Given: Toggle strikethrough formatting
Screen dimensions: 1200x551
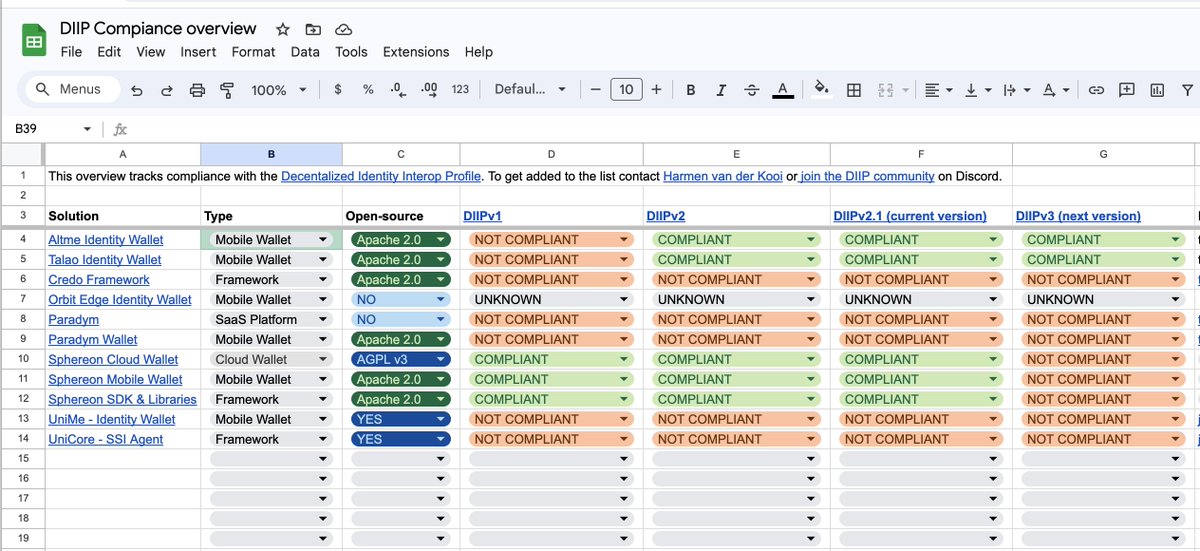Looking at the screenshot, I should [x=752, y=90].
